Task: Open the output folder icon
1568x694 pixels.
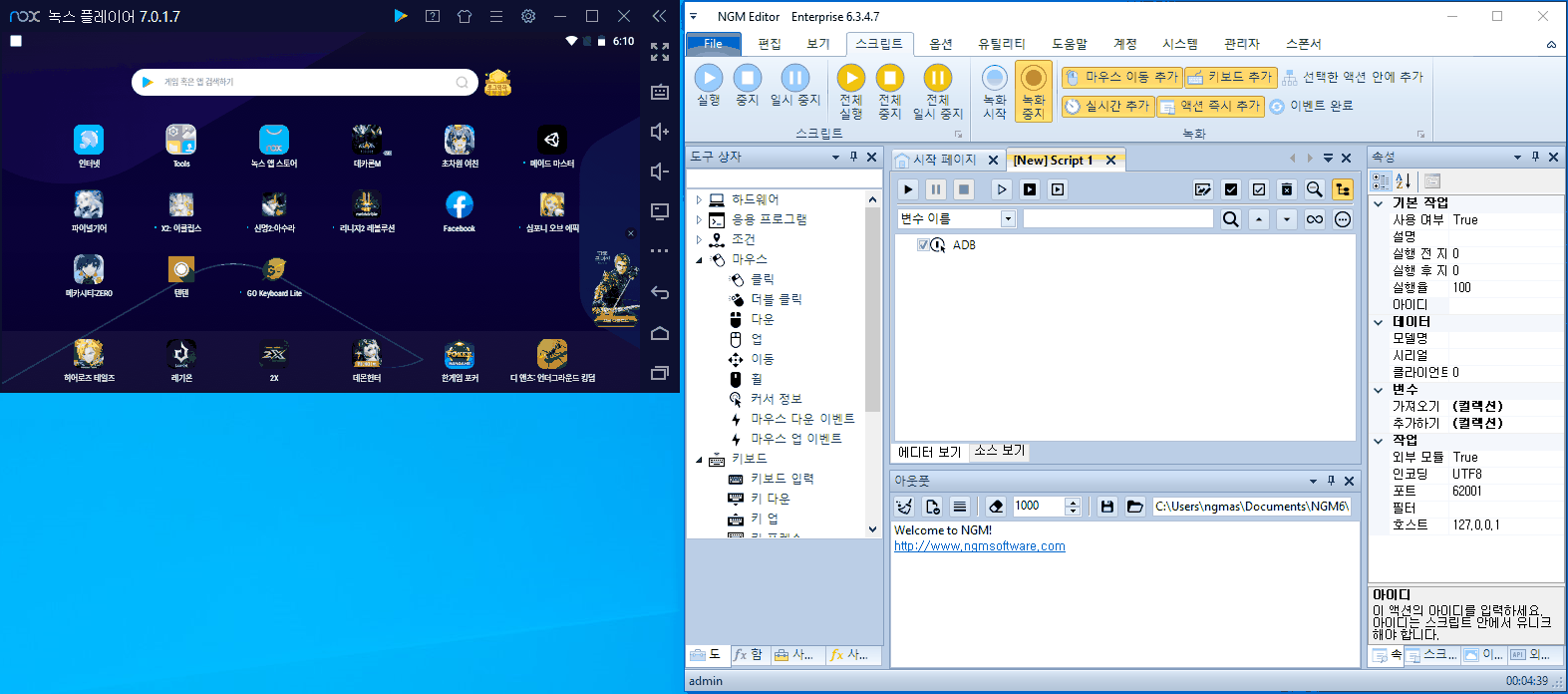Action: (x=1134, y=507)
